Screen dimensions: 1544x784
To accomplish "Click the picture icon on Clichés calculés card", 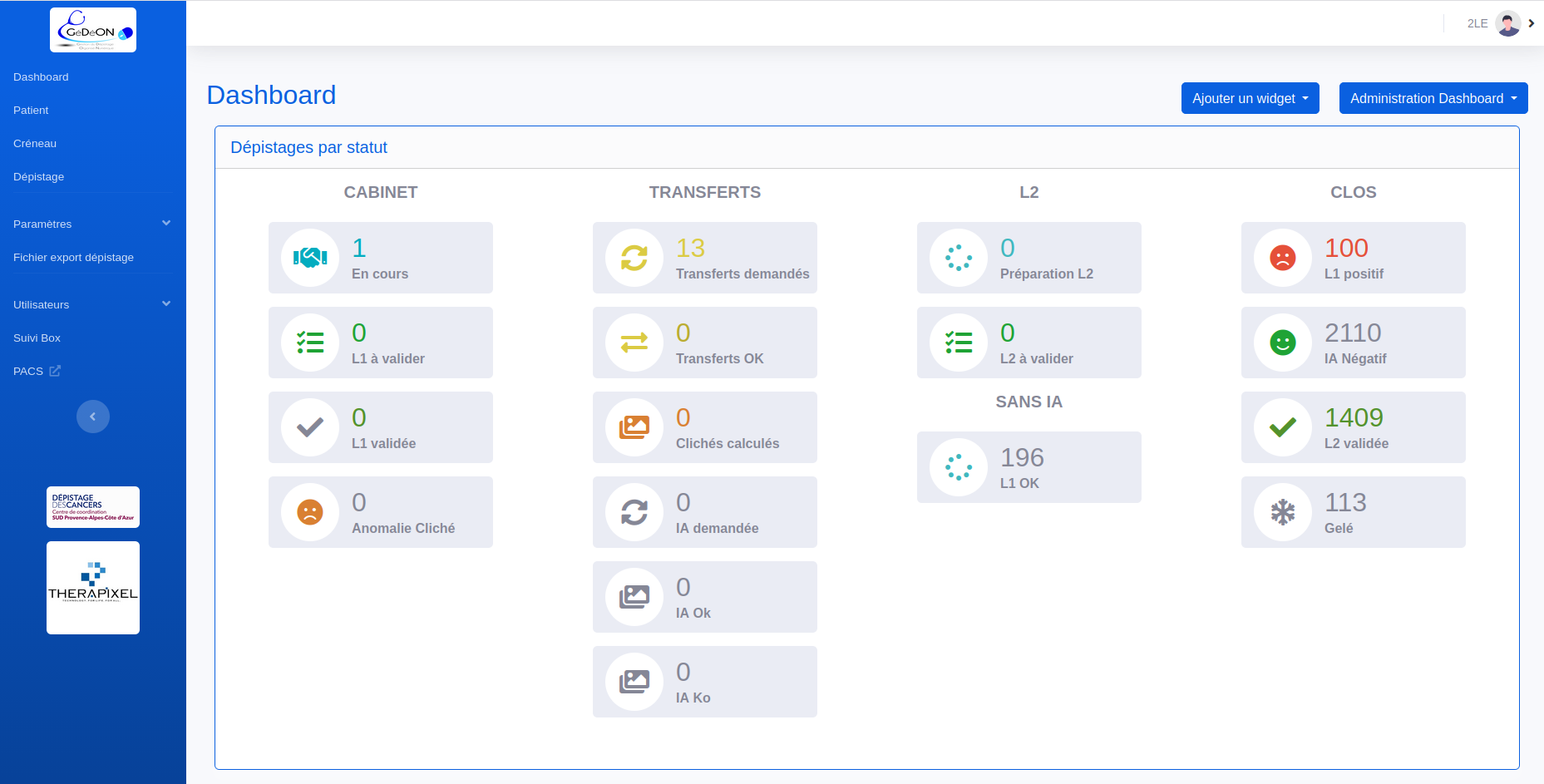I will [634, 427].
